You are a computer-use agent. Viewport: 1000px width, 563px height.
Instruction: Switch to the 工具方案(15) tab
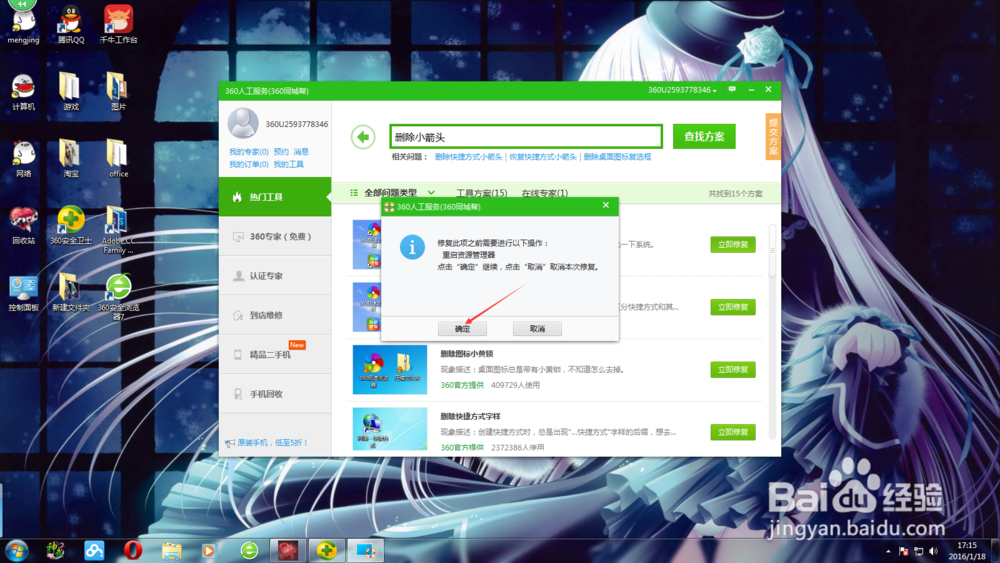pyautogui.click(x=482, y=193)
